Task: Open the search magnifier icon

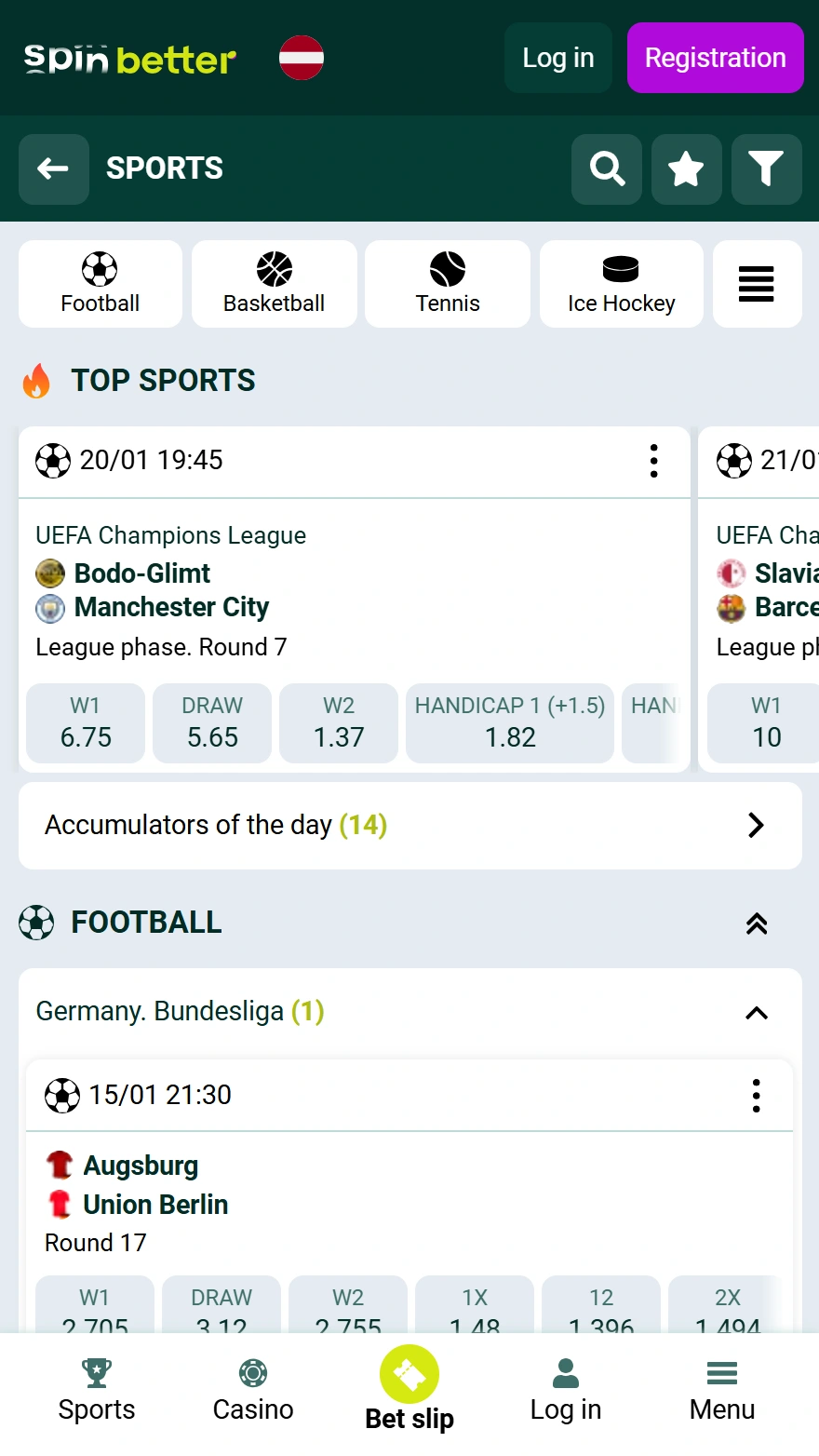Action: (x=607, y=169)
